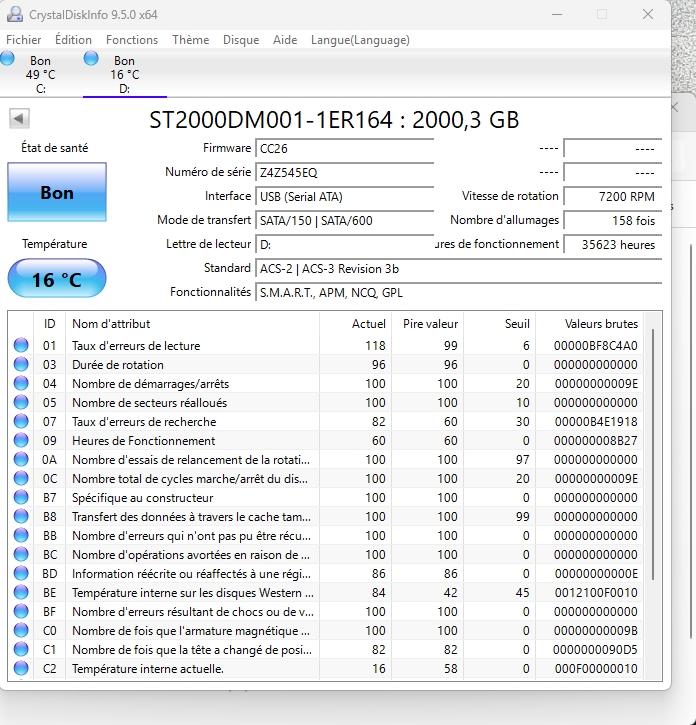
Task: Open the Fichier menu
Action: [x=24, y=40]
